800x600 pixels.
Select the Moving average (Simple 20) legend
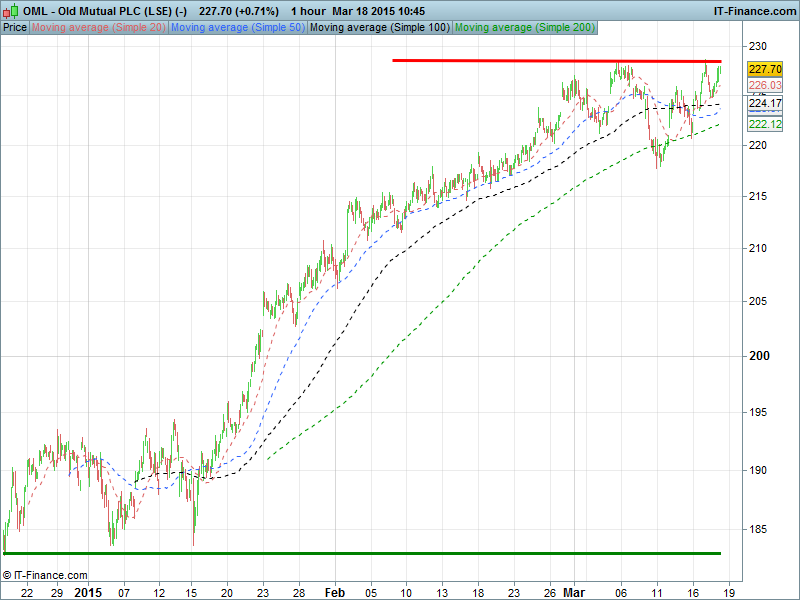(99, 27)
